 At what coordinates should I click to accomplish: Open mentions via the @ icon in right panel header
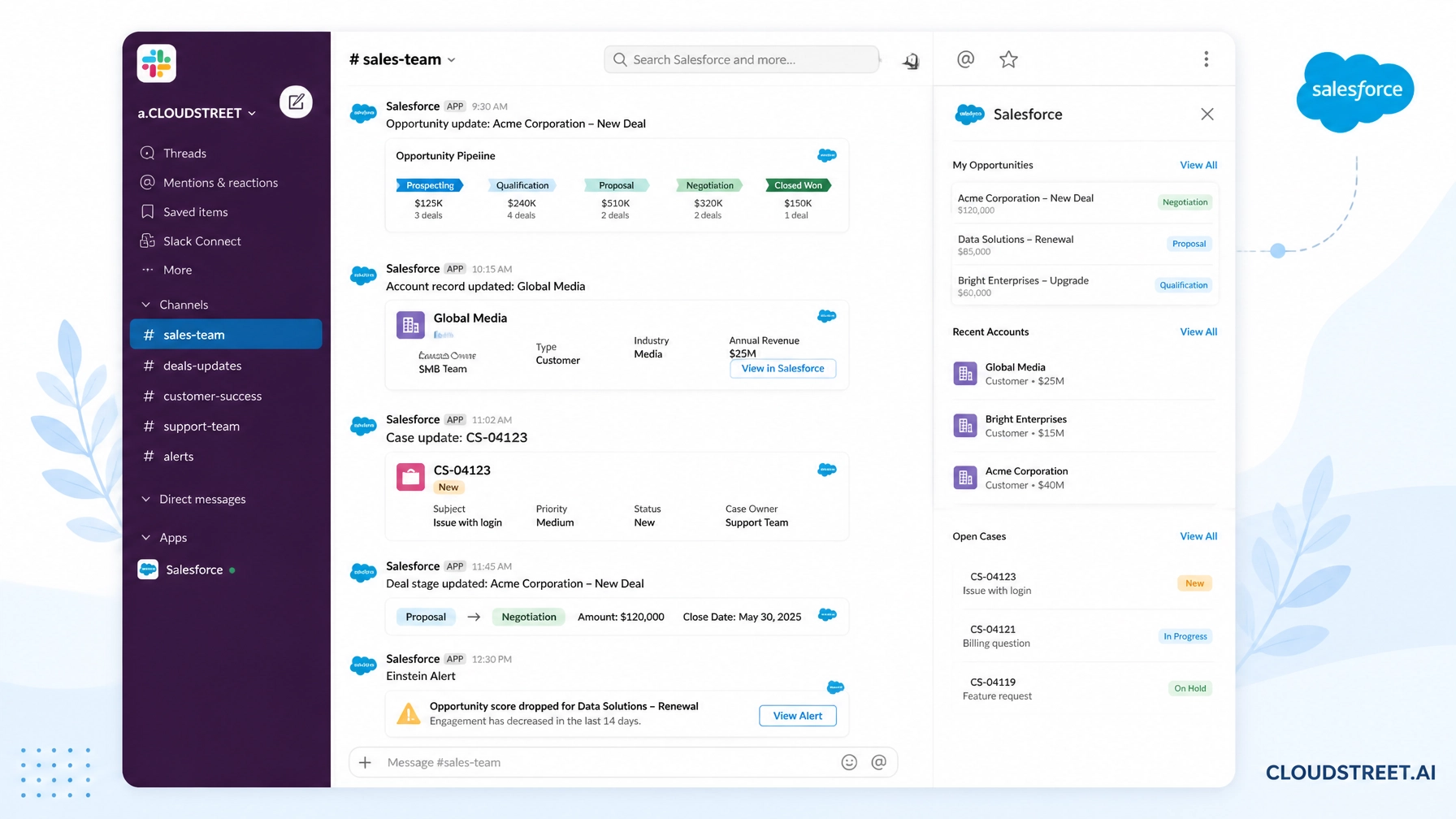(965, 59)
